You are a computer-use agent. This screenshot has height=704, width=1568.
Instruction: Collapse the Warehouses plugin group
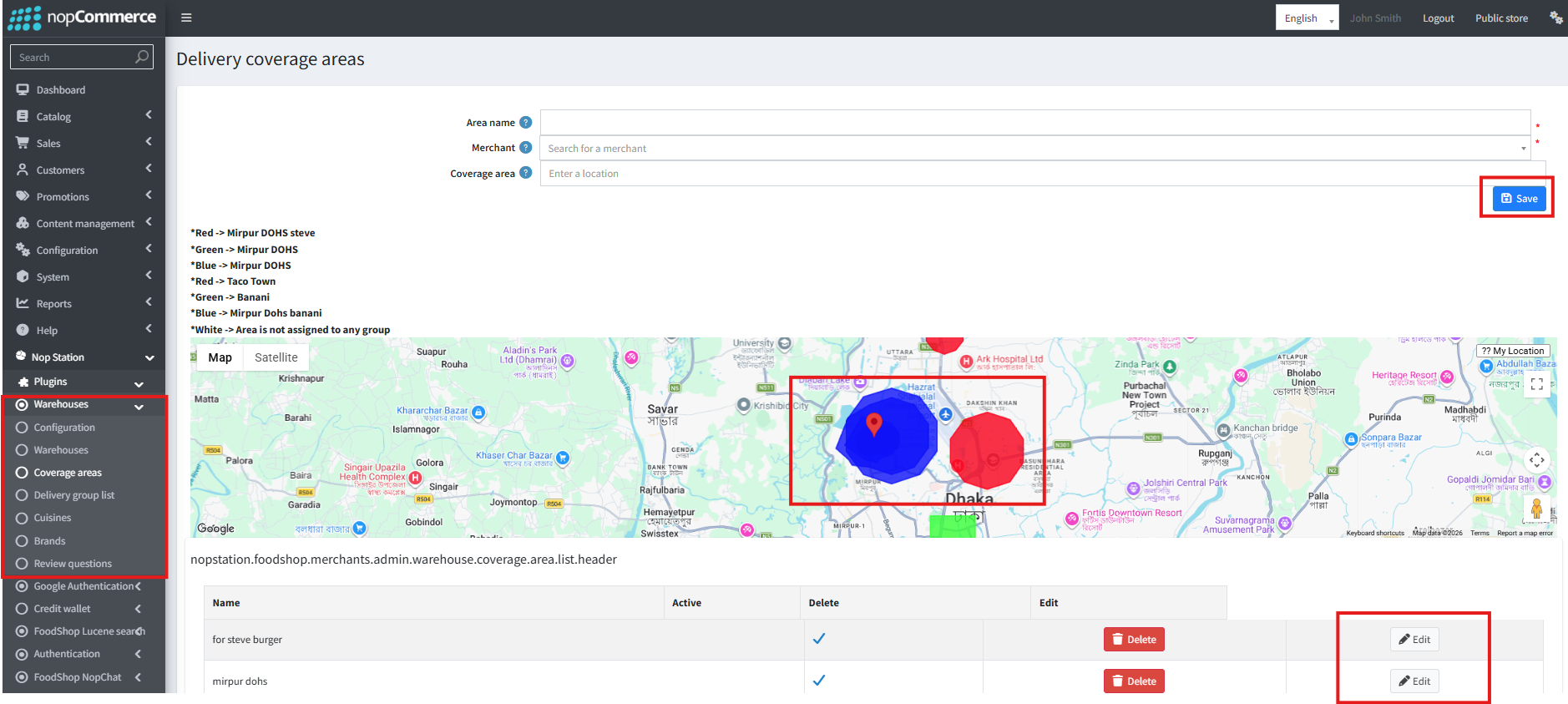tap(83, 404)
